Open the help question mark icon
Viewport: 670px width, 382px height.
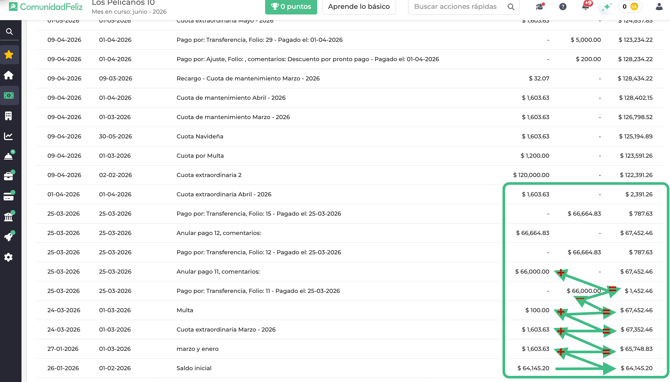[x=563, y=6]
